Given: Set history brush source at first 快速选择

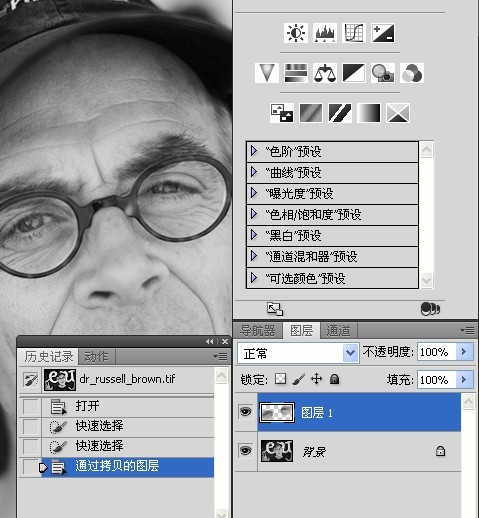Looking at the screenshot, I should click(x=31, y=426).
